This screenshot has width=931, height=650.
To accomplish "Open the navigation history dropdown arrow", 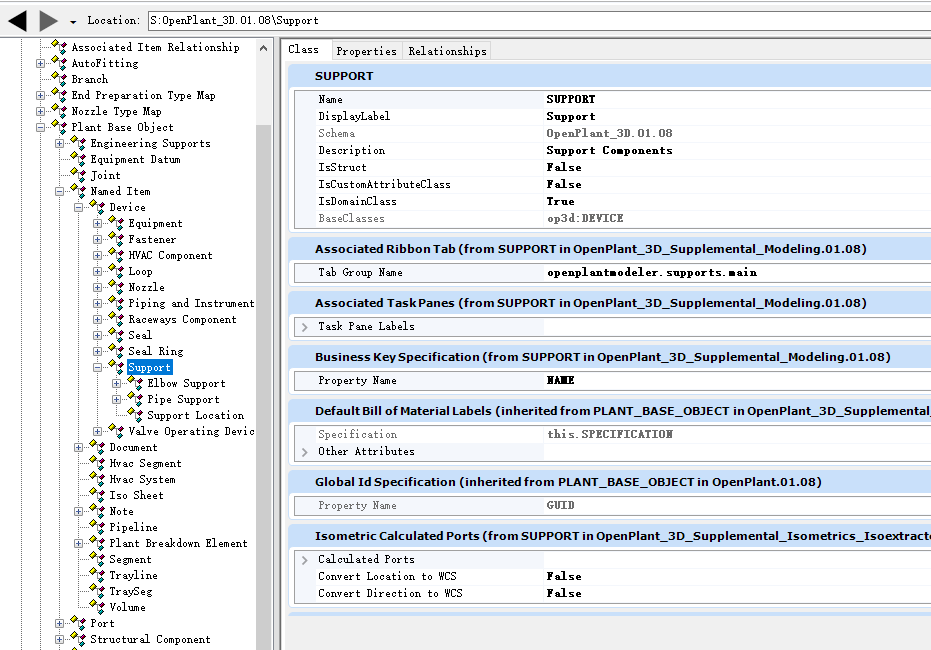I will click(x=73, y=21).
